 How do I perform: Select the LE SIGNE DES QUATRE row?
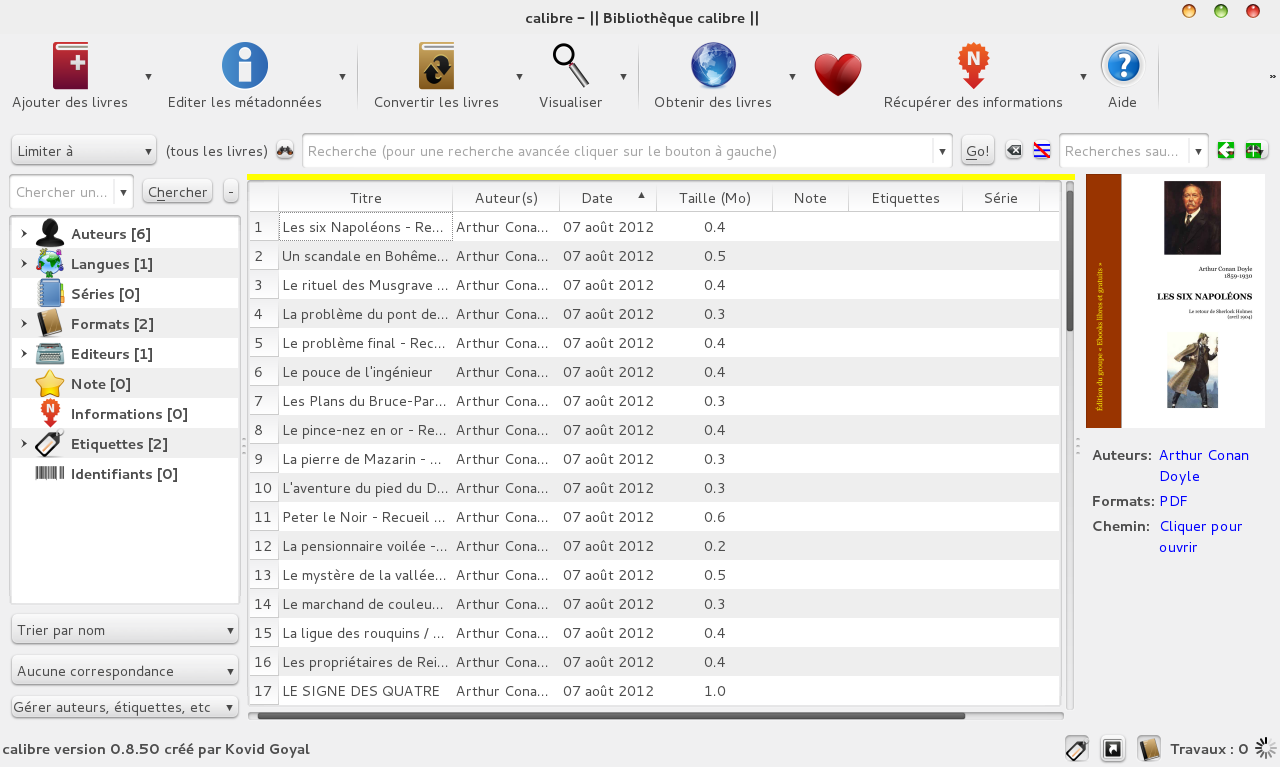point(654,691)
